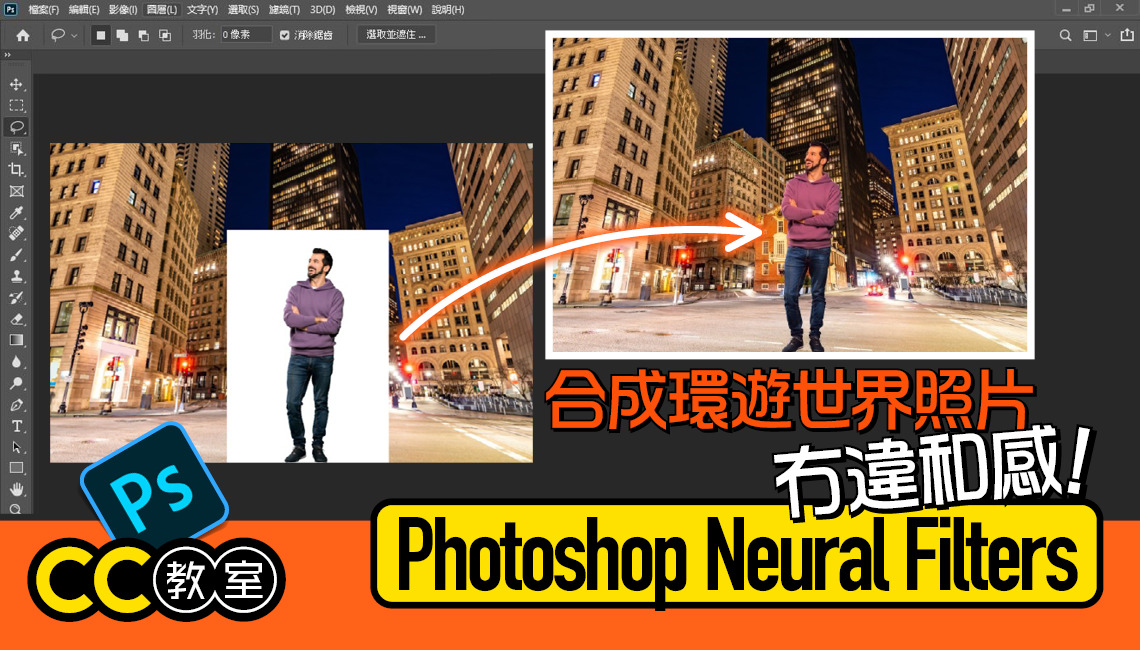This screenshot has width=1140, height=650.
Task: Open the 說明(H) help menu
Action: [x=448, y=9]
